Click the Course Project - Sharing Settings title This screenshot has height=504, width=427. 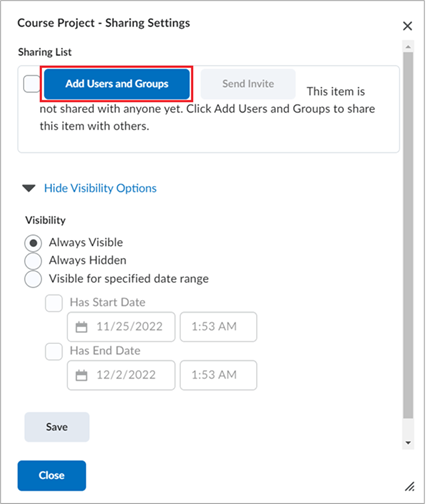[x=104, y=23]
